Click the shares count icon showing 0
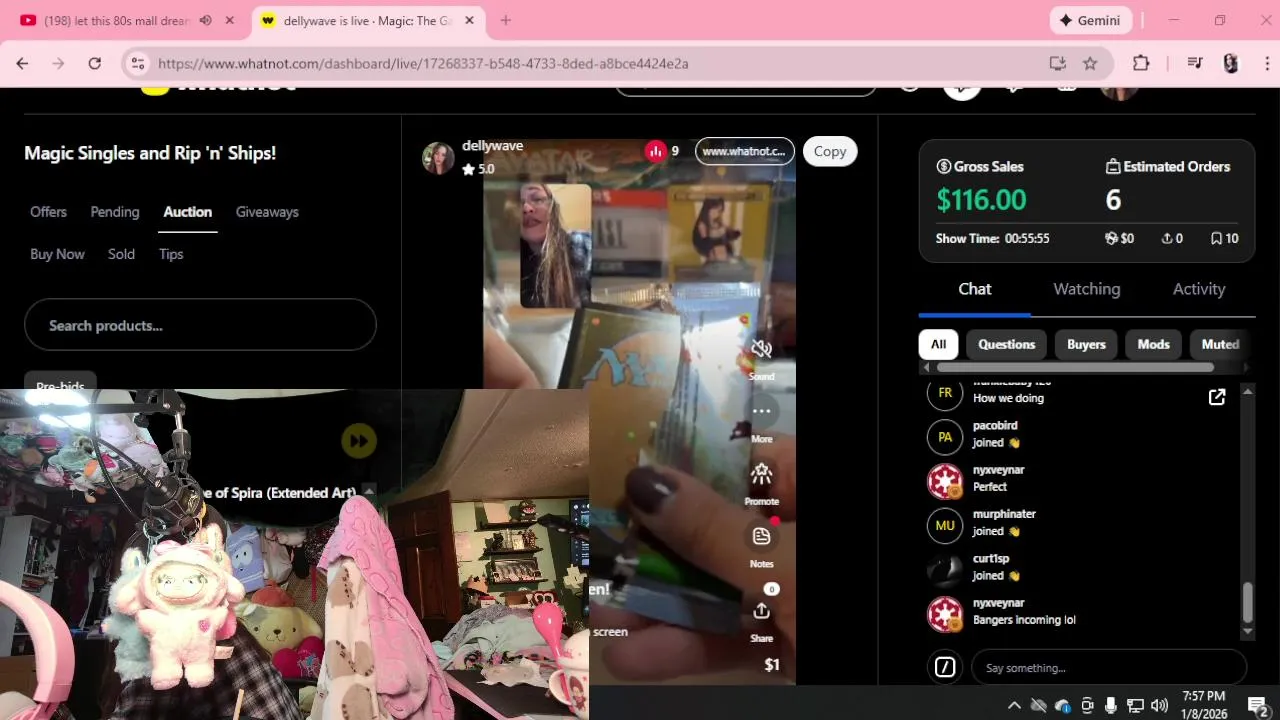1280x720 pixels. [1166, 239]
